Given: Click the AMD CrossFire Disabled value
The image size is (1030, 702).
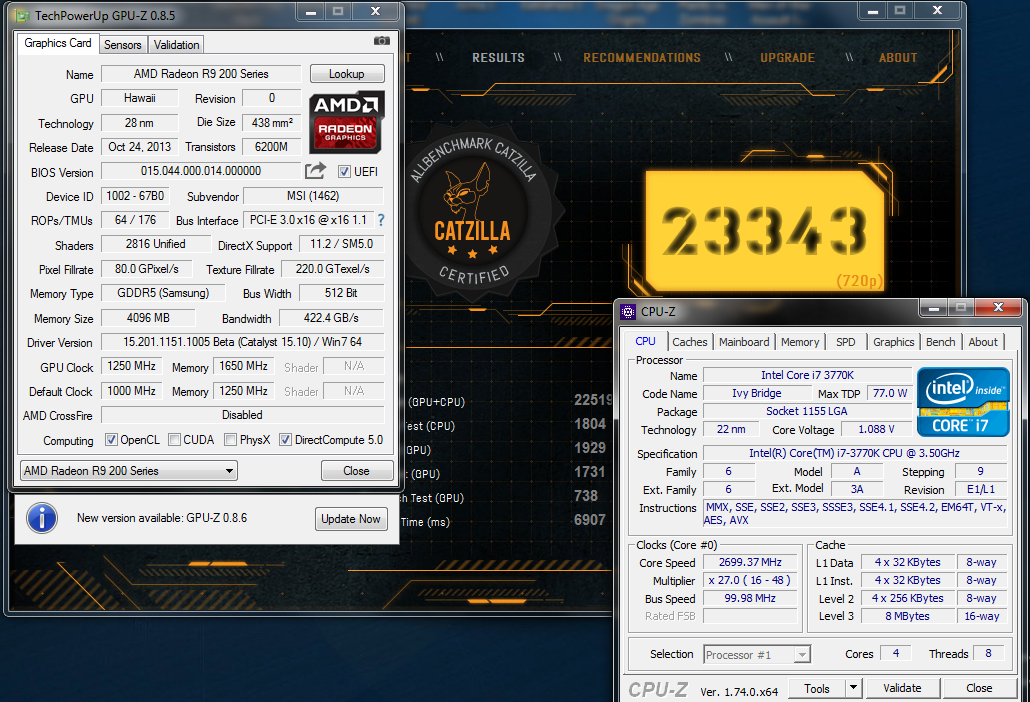Looking at the screenshot, I should click(242, 415).
